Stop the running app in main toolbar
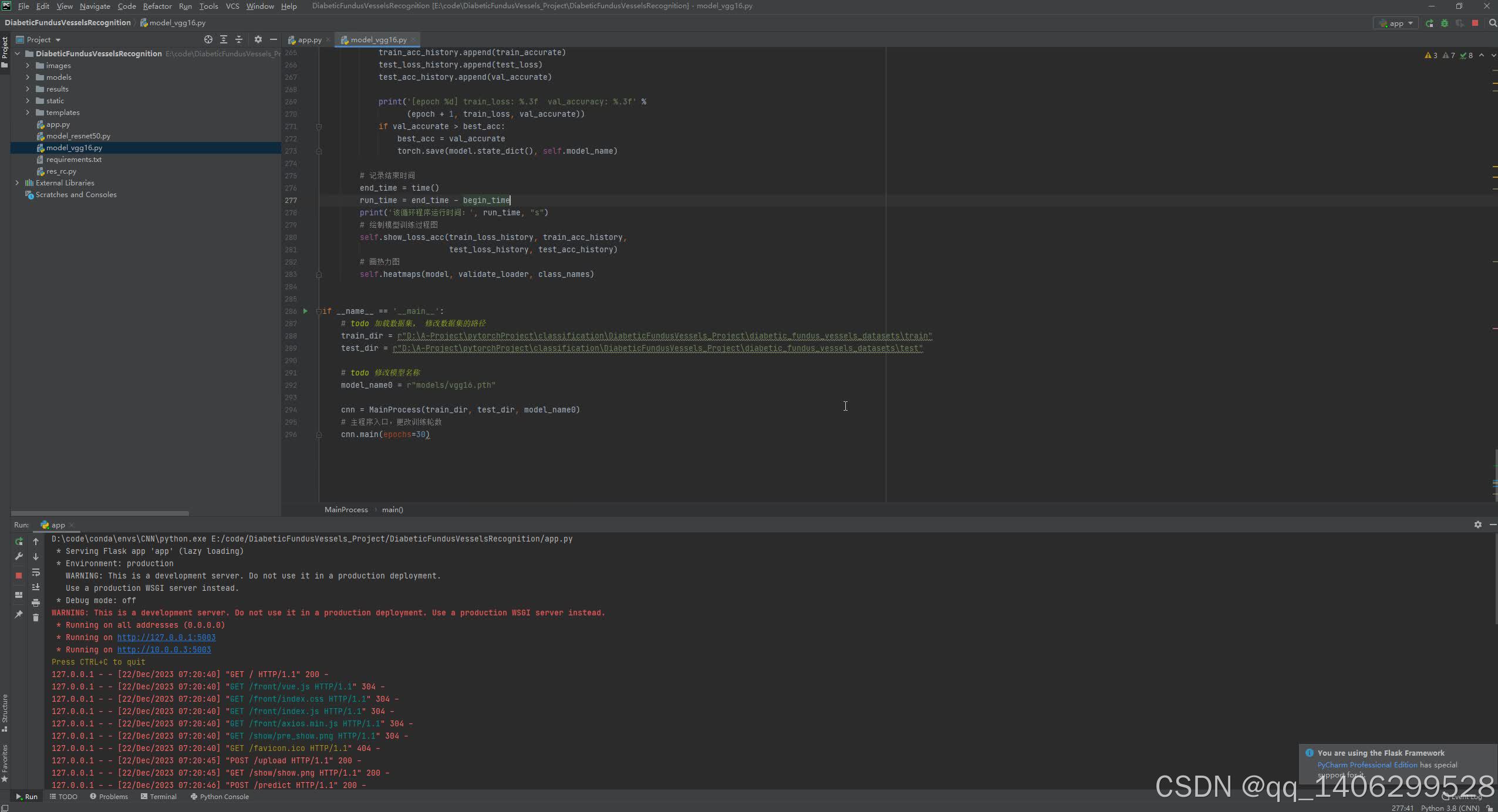This screenshot has height=812, width=1498. 1475,23
